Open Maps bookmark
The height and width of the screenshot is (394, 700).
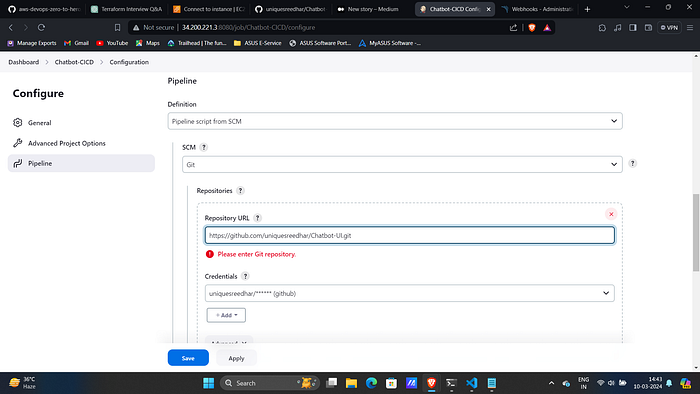148,43
